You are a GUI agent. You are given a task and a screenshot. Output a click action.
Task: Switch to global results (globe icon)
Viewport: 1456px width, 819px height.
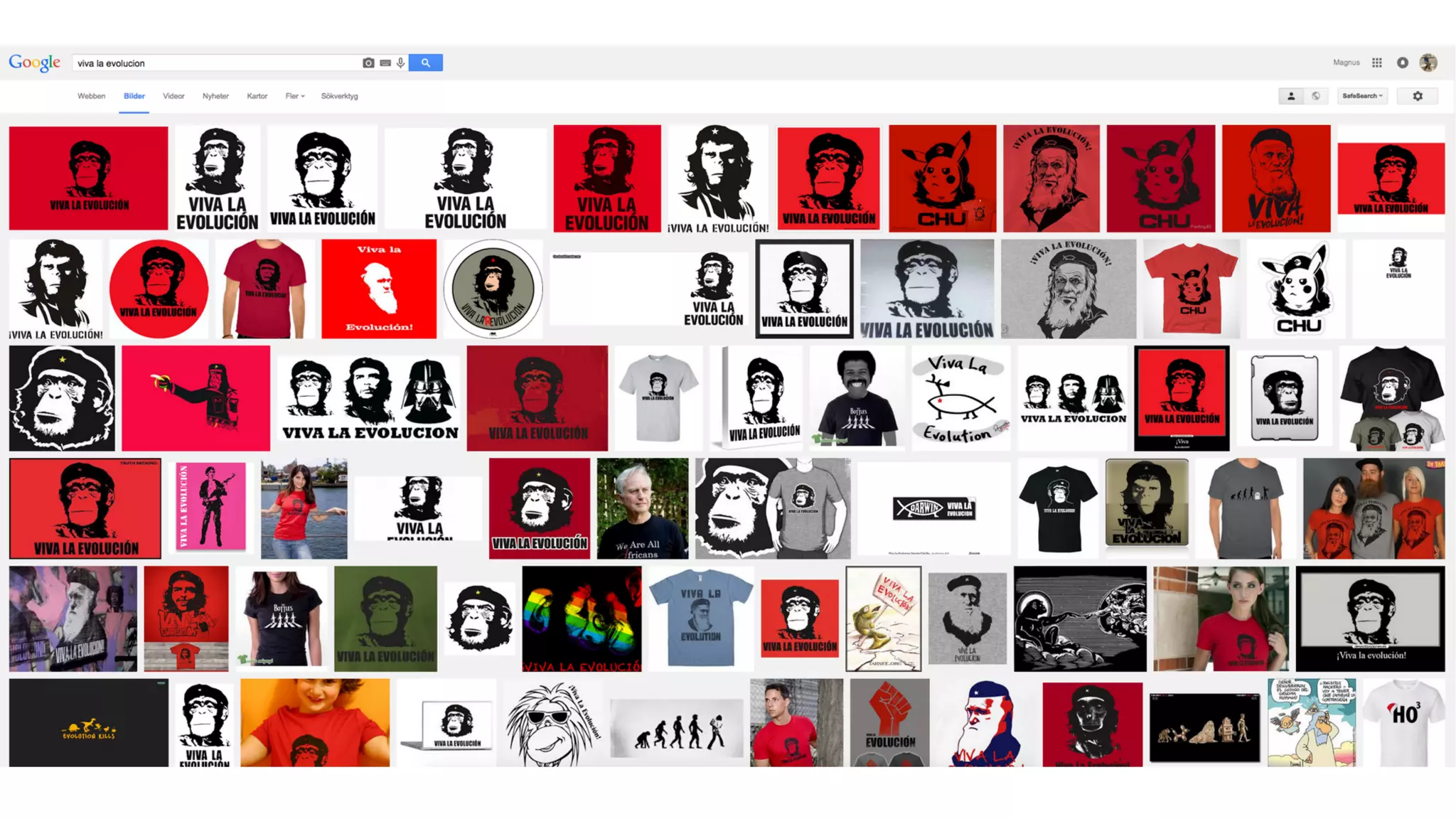click(1316, 96)
